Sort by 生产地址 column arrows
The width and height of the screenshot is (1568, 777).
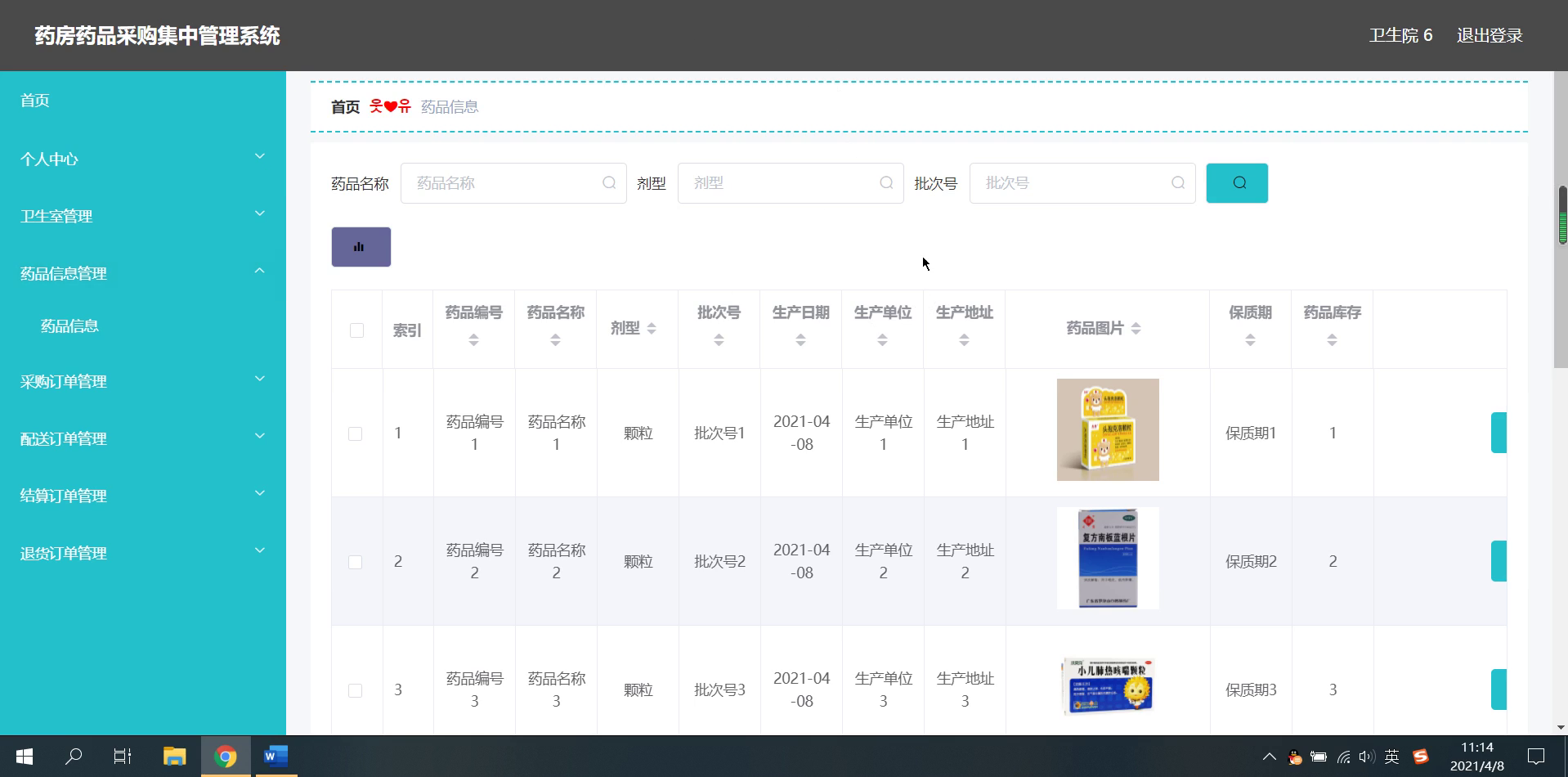[x=964, y=340]
